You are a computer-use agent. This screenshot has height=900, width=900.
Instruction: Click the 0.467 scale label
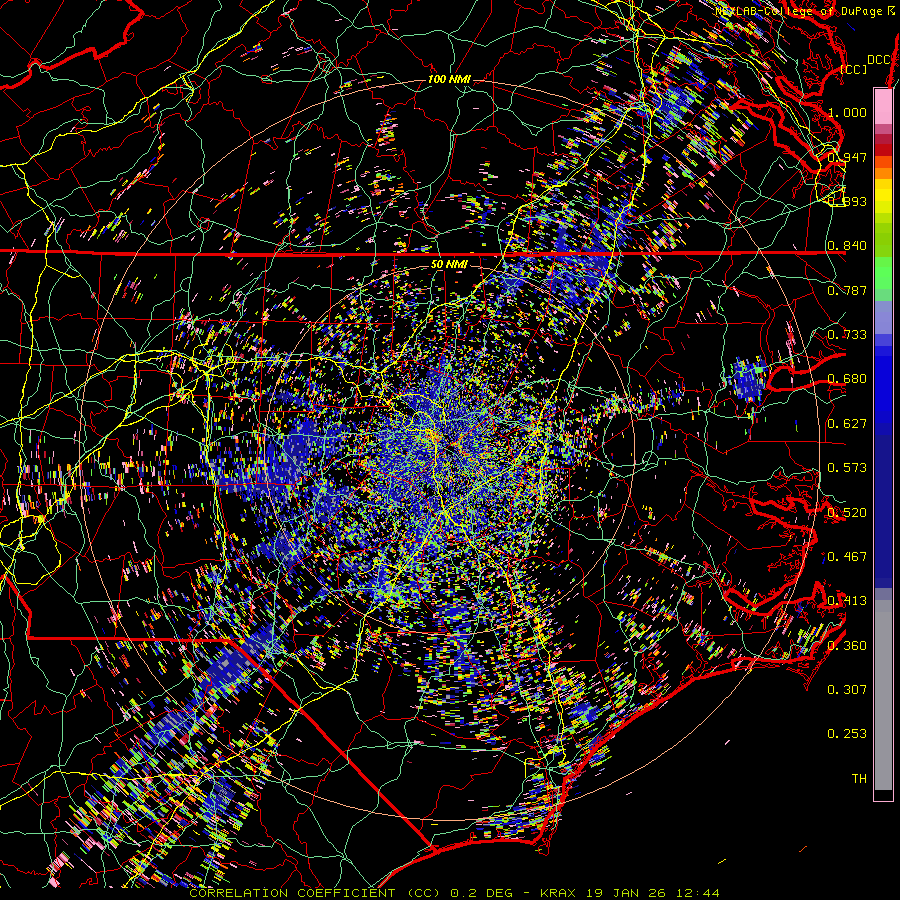click(x=847, y=557)
